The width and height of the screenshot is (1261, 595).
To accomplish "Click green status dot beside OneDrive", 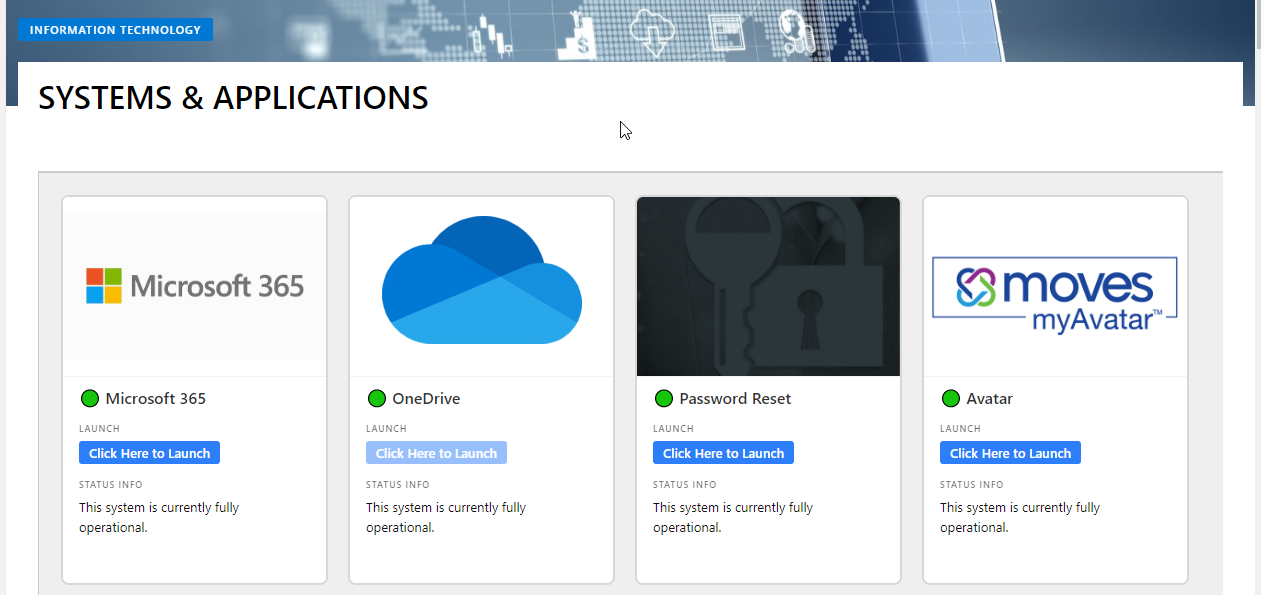I will coord(377,399).
